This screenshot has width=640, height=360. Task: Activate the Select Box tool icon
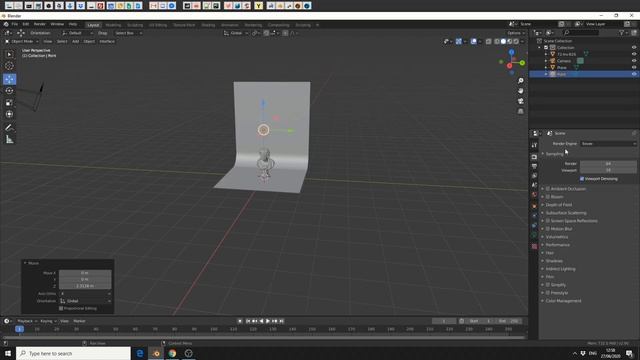click(9, 54)
